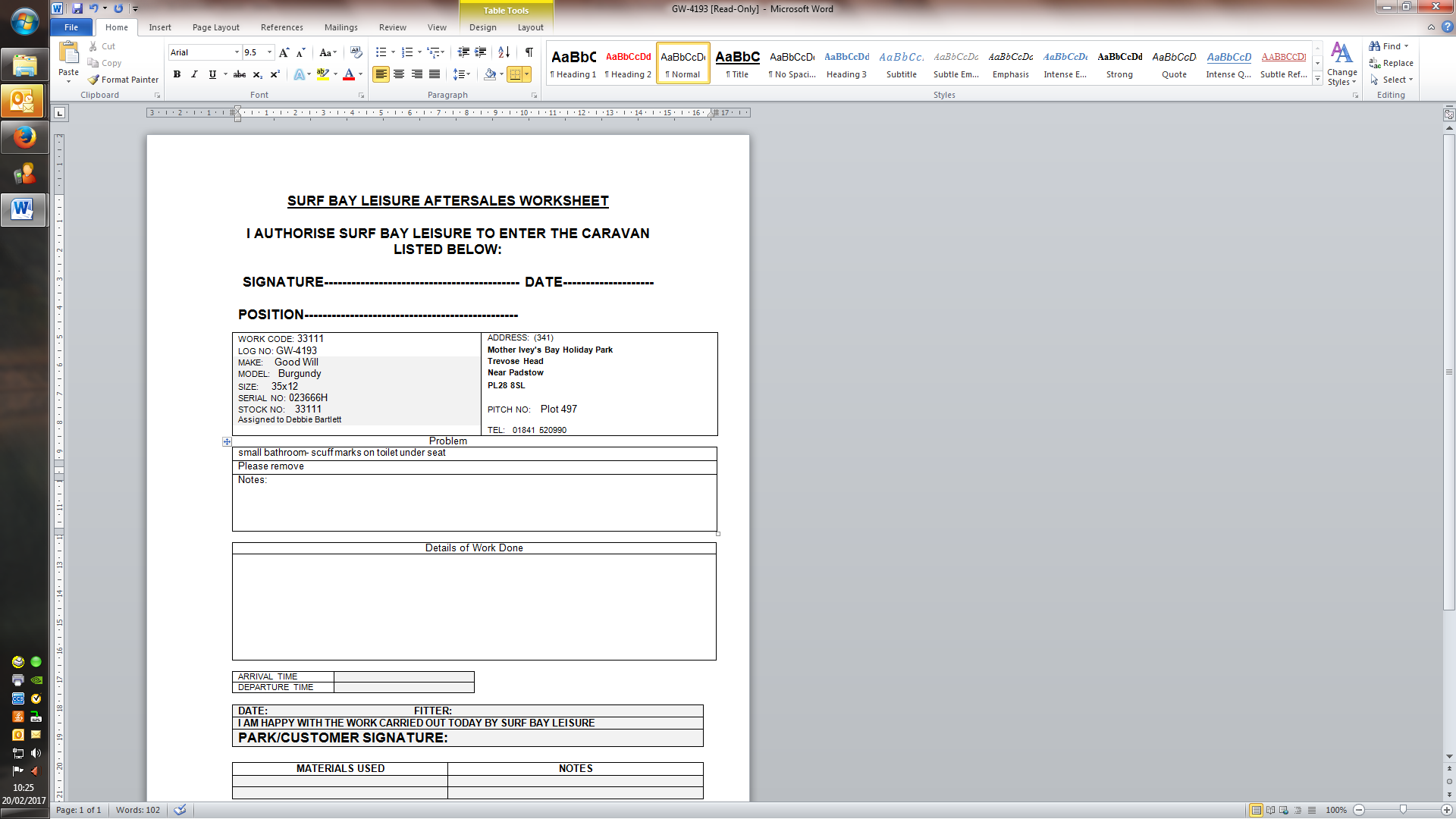Click the Clear Formatting icon

coord(356,52)
